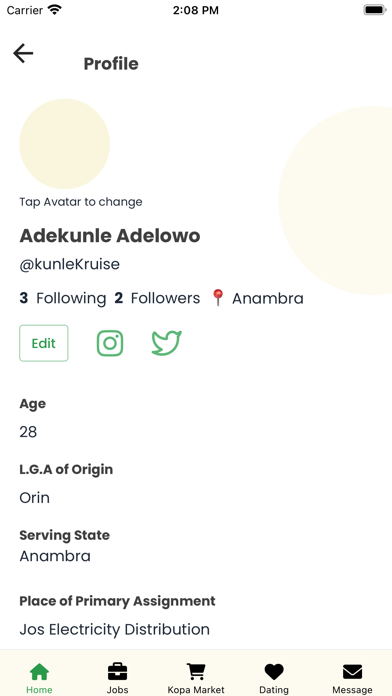The height and width of the screenshot is (696, 392).
Task: Tap the back arrow icon
Action: (23, 54)
